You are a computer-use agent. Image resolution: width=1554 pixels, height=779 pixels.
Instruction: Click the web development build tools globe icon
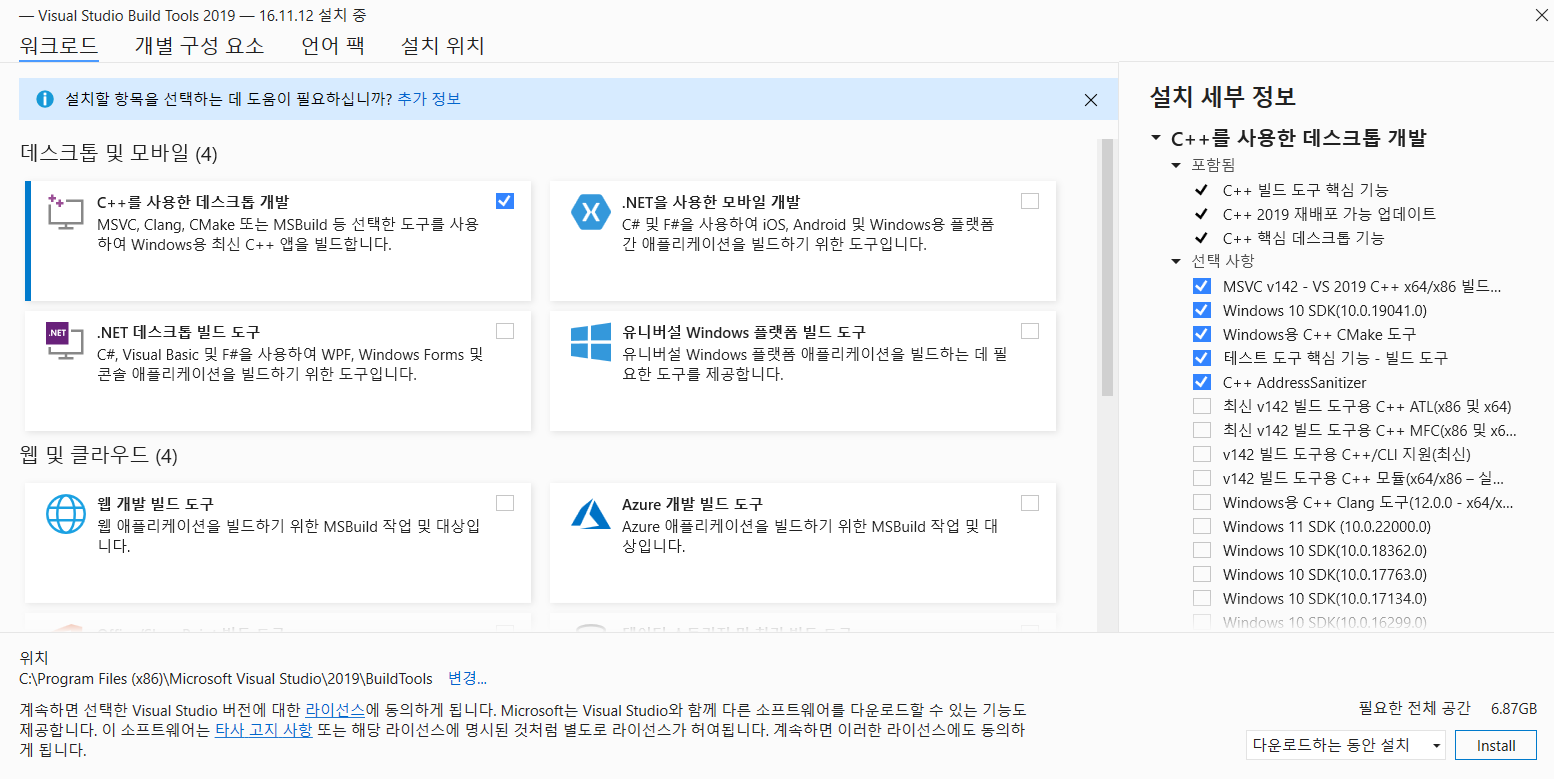(x=66, y=514)
